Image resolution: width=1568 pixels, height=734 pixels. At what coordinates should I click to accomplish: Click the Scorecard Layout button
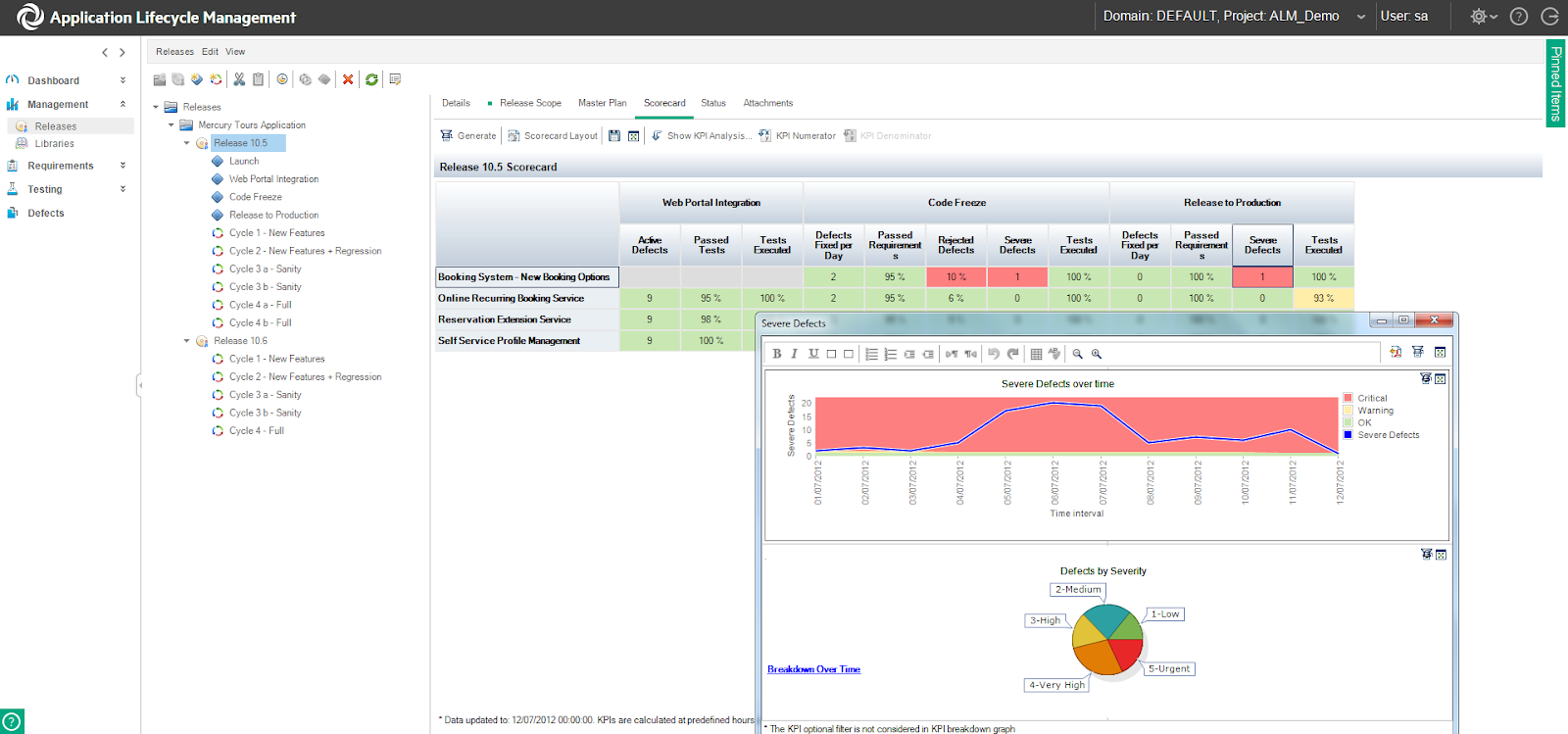[553, 136]
